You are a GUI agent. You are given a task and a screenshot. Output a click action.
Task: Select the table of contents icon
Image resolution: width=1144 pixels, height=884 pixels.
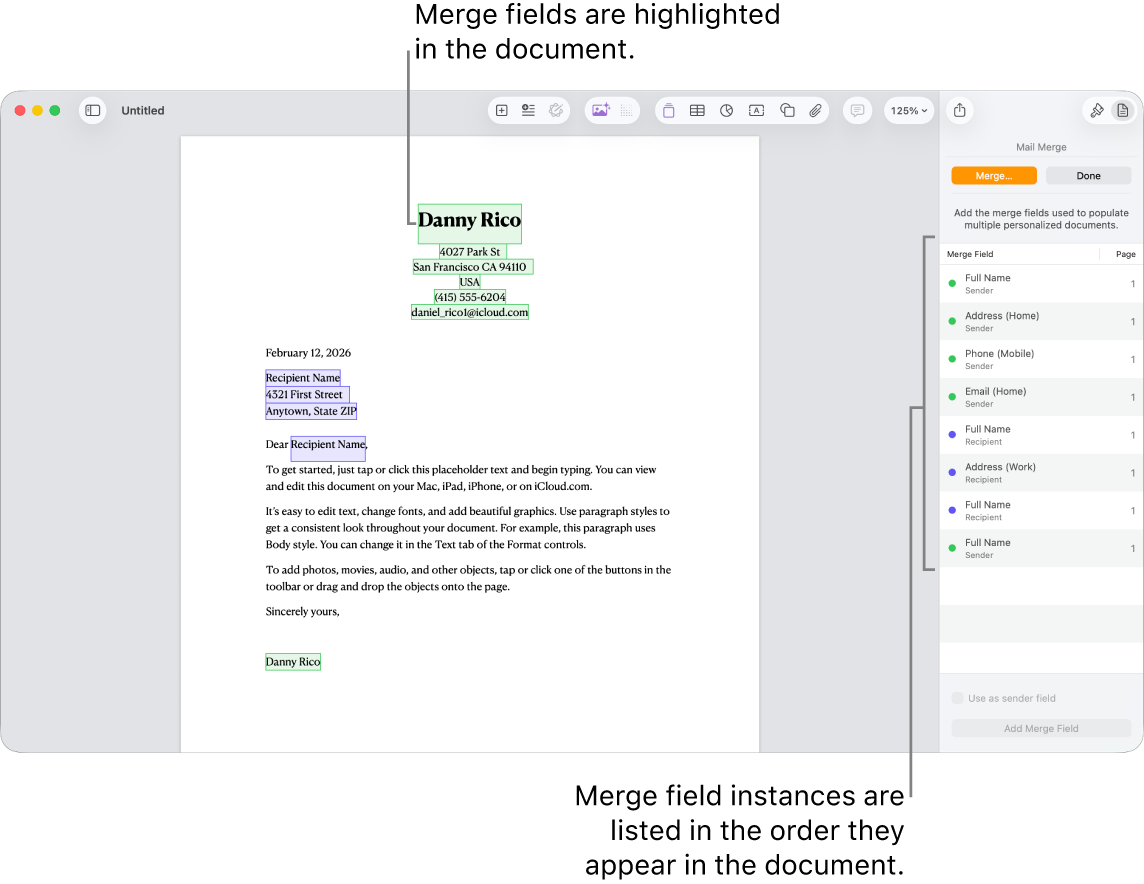pos(528,111)
